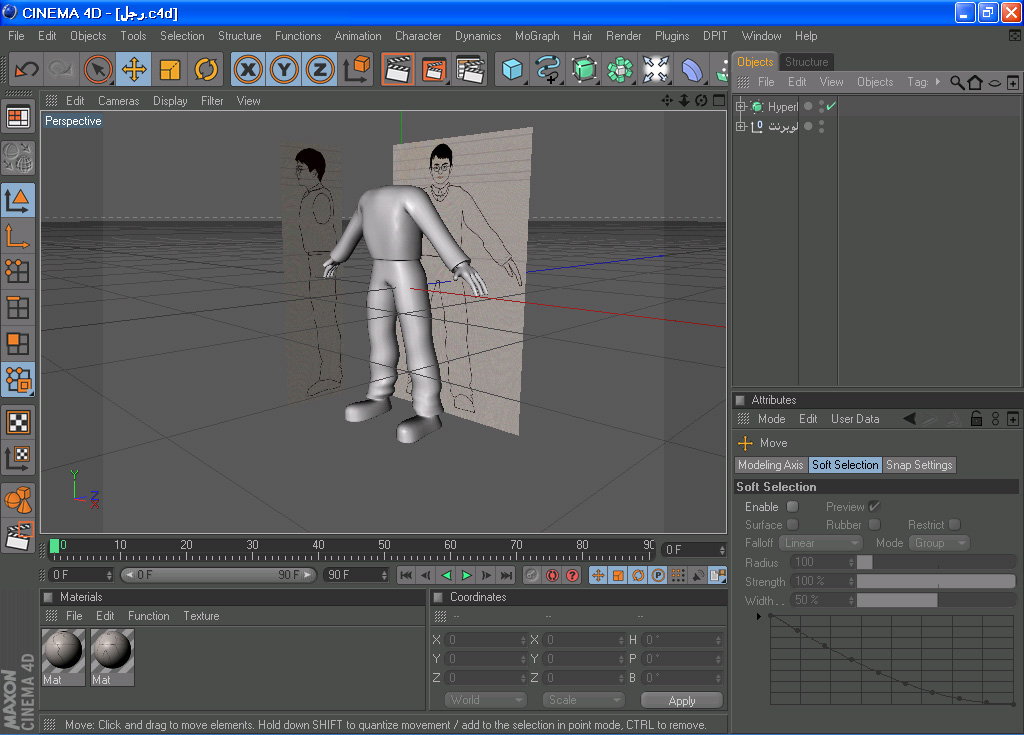Click the Apply button
The image size is (1024, 735).
click(682, 700)
